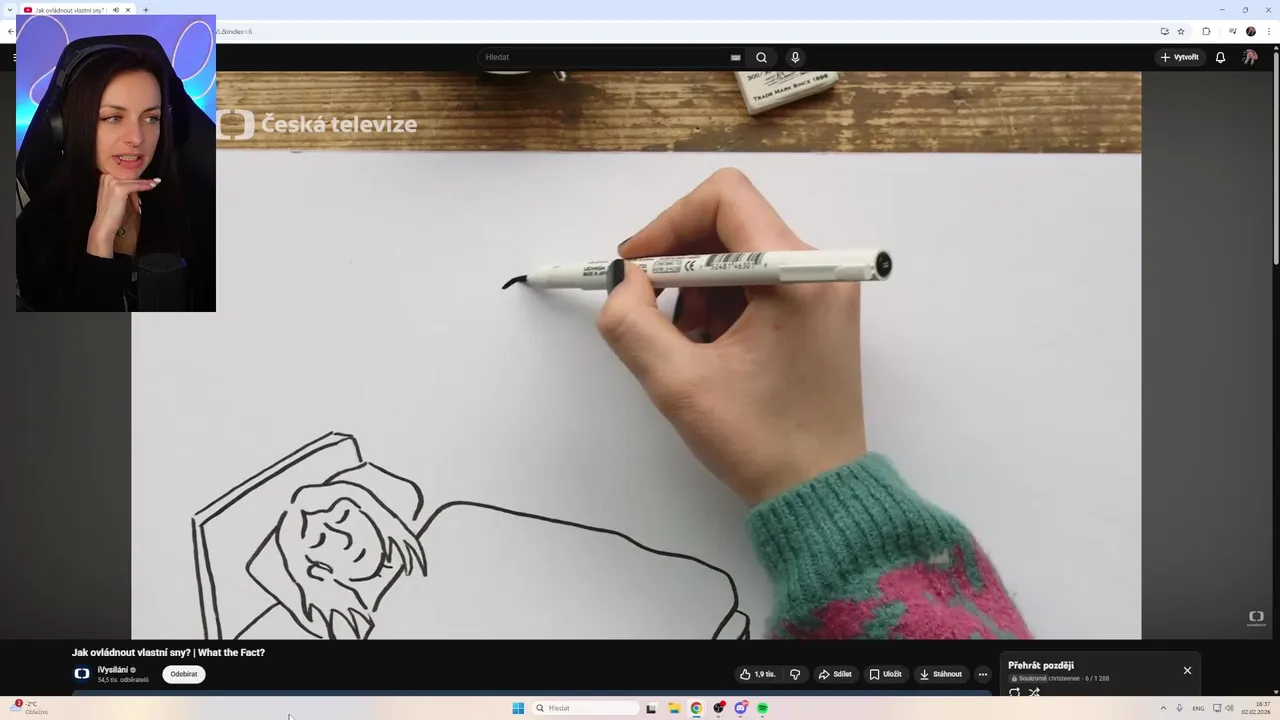This screenshot has height=720, width=1280.
Task: Close the YouTube browser tab
Action: point(128,10)
